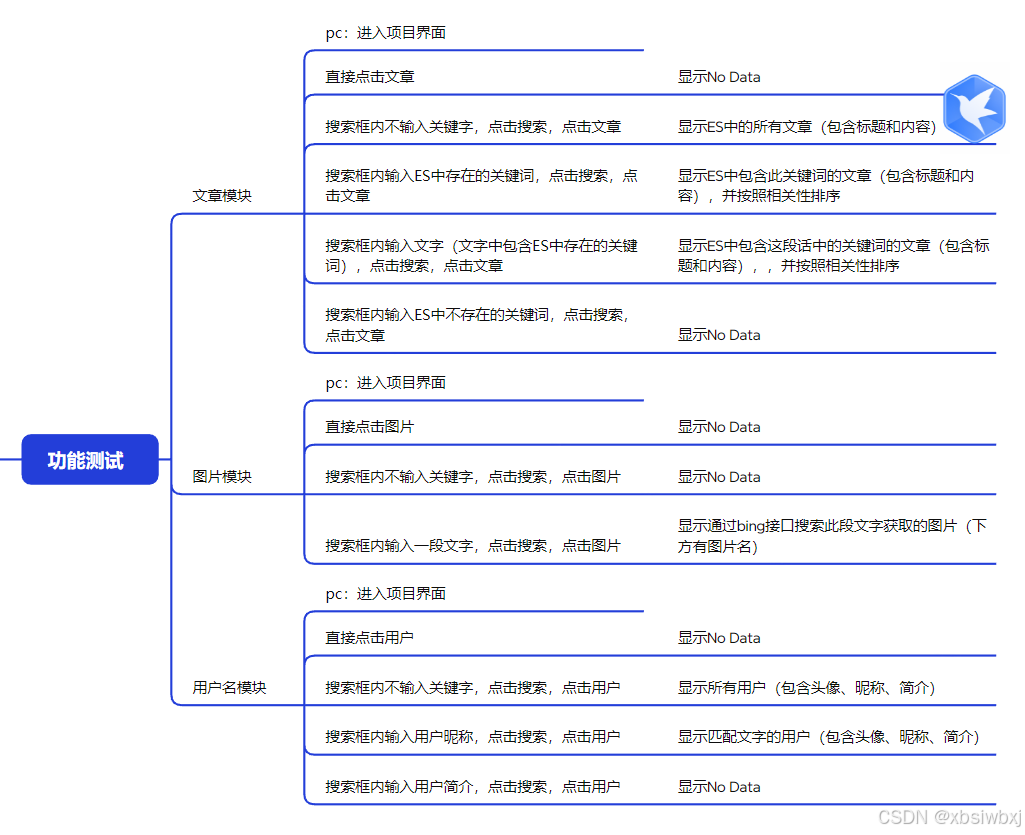Screen dimensions: 1025x835
Task: Click 'pc：进入项目界面' above 直接点击文章
Action: [x=386, y=33]
